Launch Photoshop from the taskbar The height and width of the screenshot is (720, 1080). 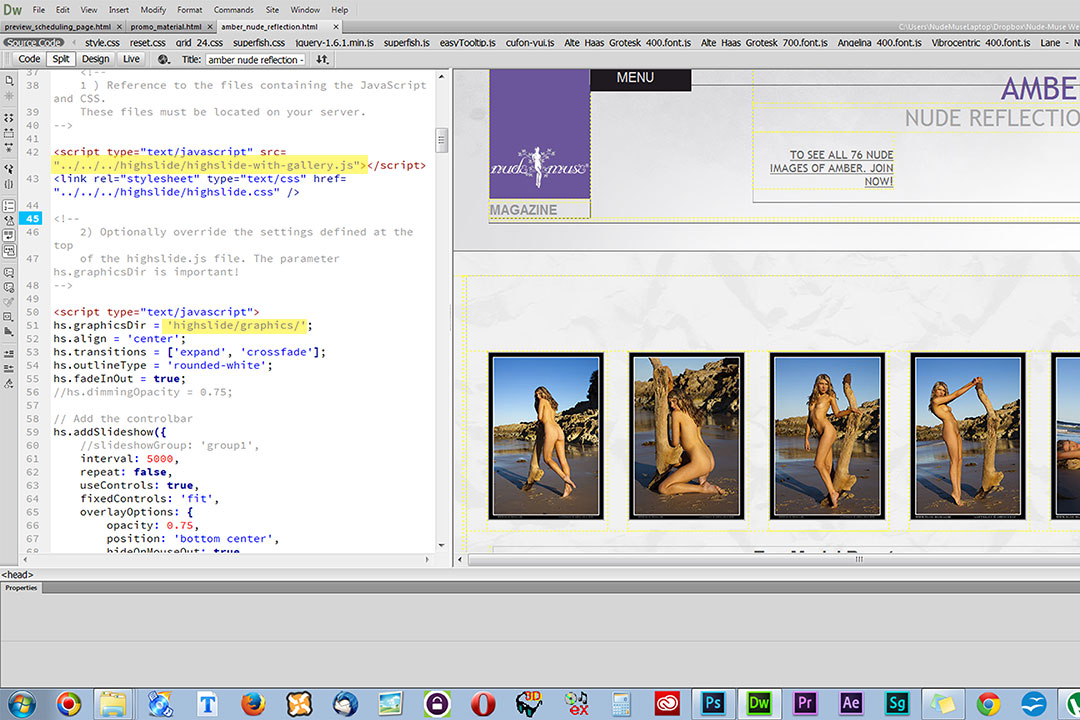(x=713, y=703)
